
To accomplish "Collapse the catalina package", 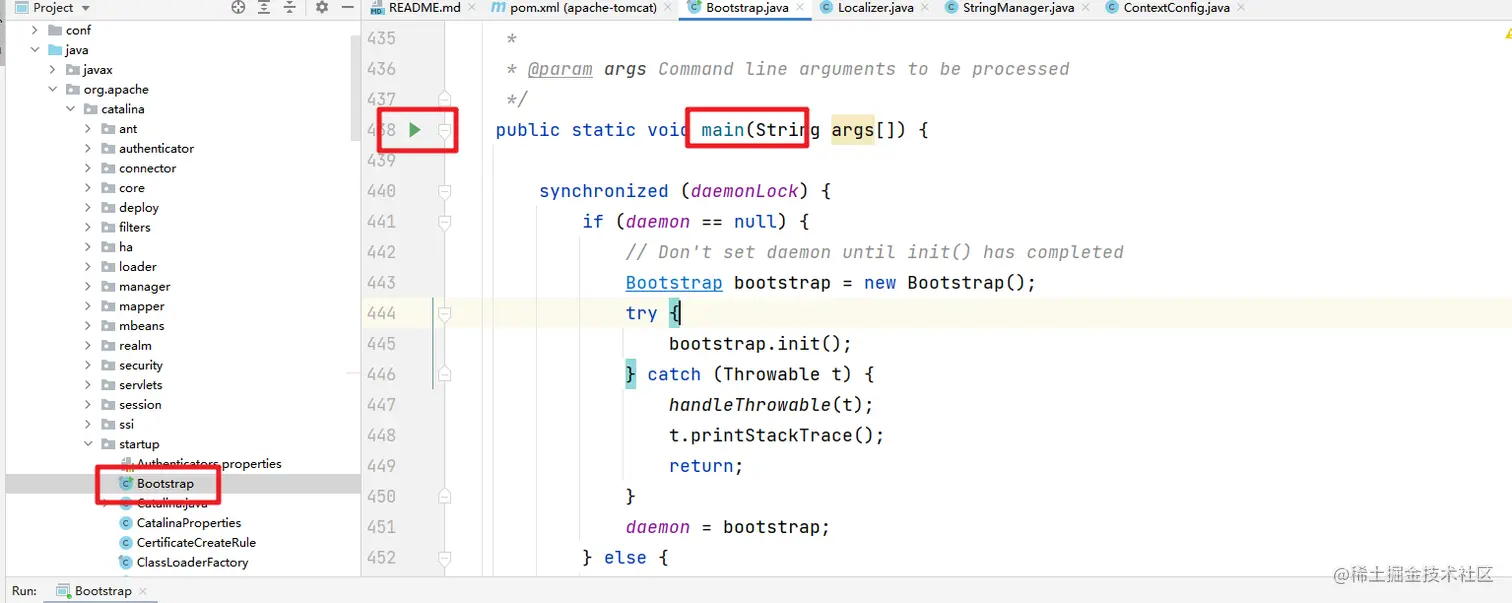I will click(x=70, y=109).
